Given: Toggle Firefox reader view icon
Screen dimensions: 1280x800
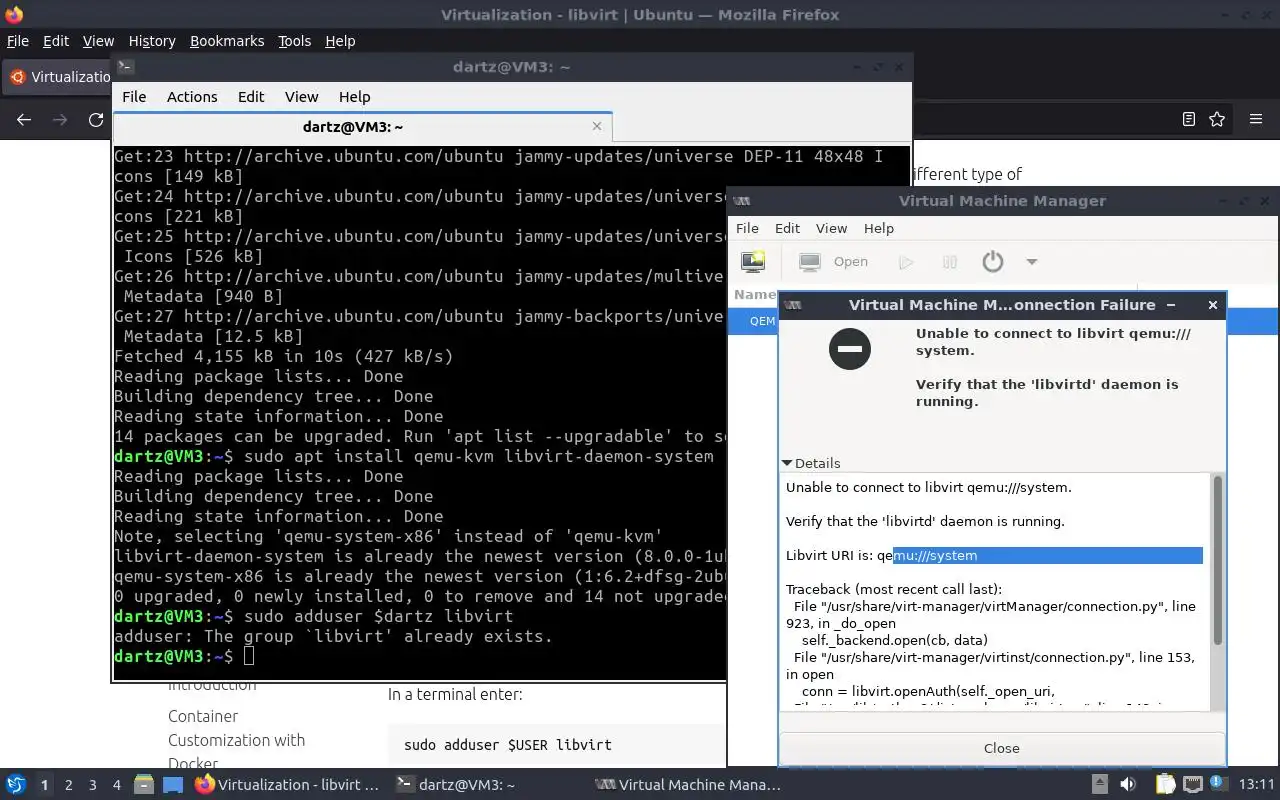Looking at the screenshot, I should (x=1188, y=119).
